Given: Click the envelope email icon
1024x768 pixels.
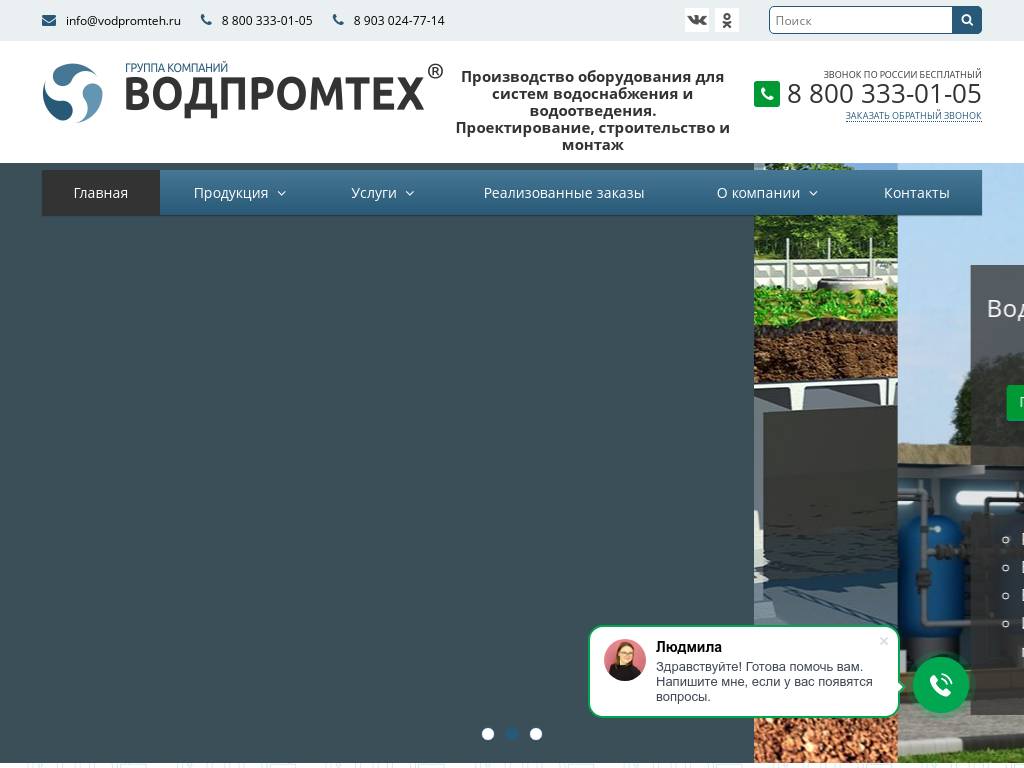Looking at the screenshot, I should [x=48, y=19].
